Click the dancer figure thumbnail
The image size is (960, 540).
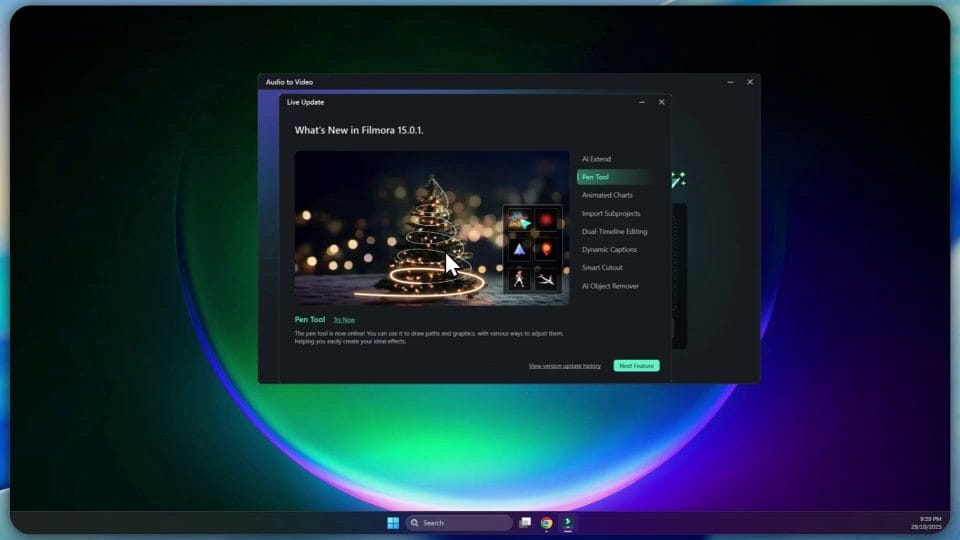519,279
